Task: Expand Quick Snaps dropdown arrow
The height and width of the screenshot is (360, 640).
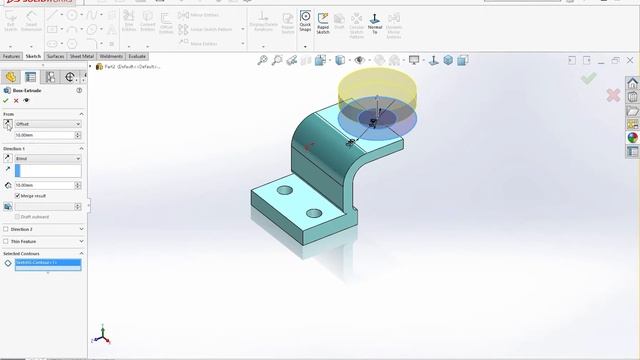Action: [305, 47]
